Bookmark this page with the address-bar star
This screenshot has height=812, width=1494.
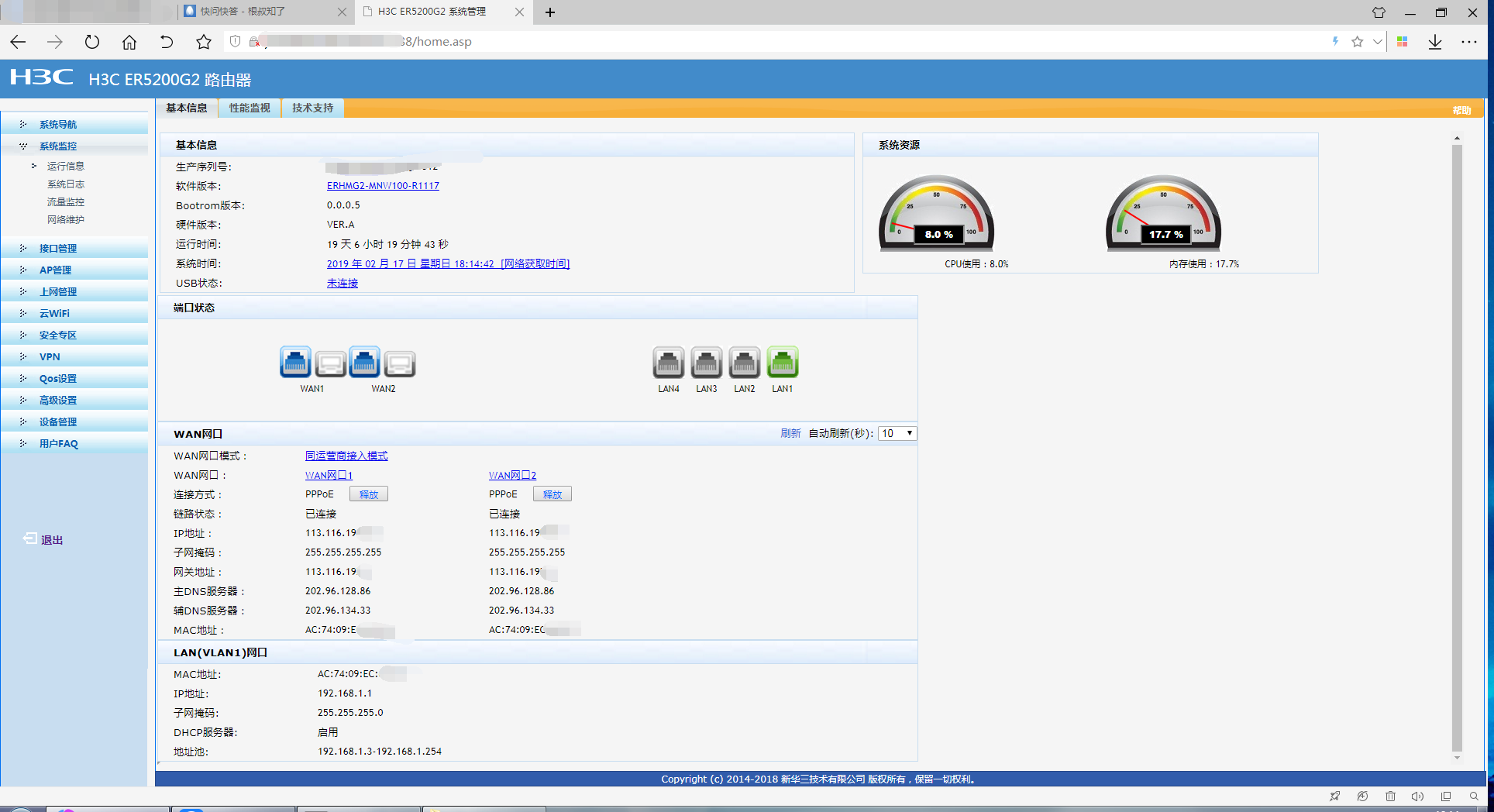(x=1357, y=42)
